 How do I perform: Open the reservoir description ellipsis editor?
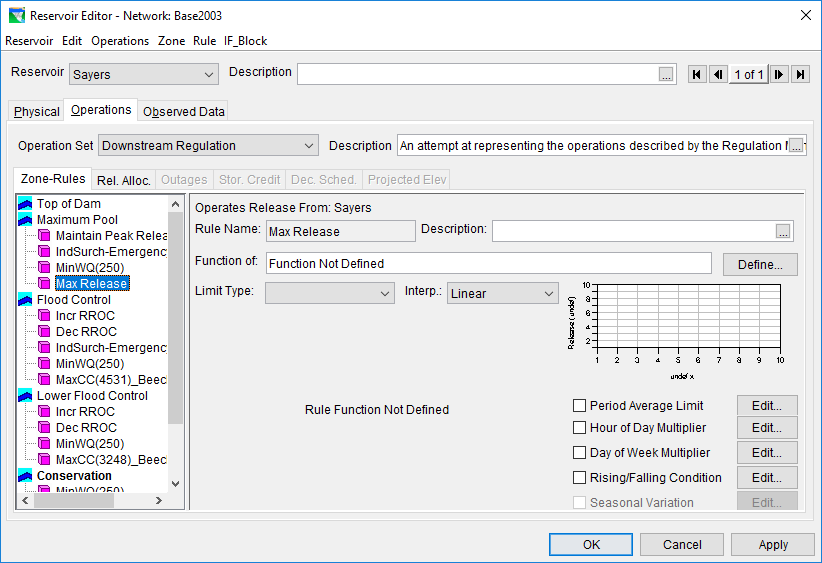pyautogui.click(x=666, y=75)
